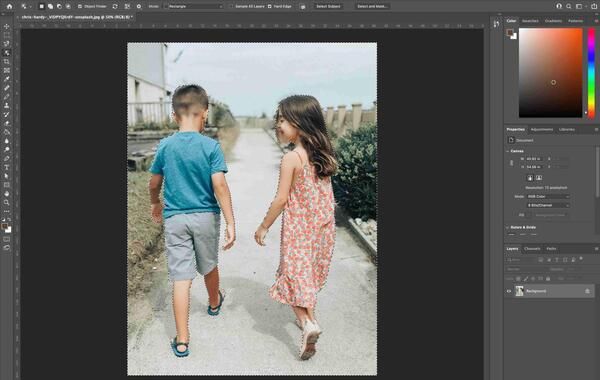Toggle the width-height link icon
Image resolution: width=600 pixels, height=380 pixels.
[x=512, y=163]
